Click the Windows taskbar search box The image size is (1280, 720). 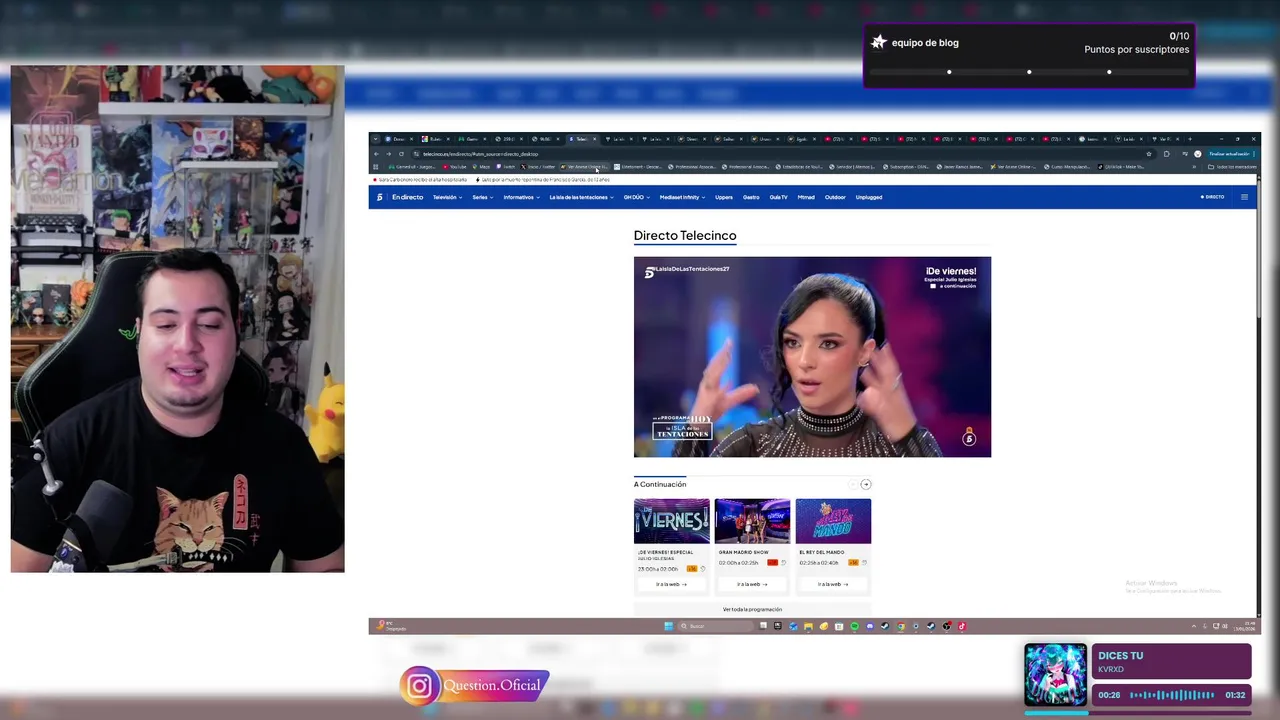click(x=716, y=626)
